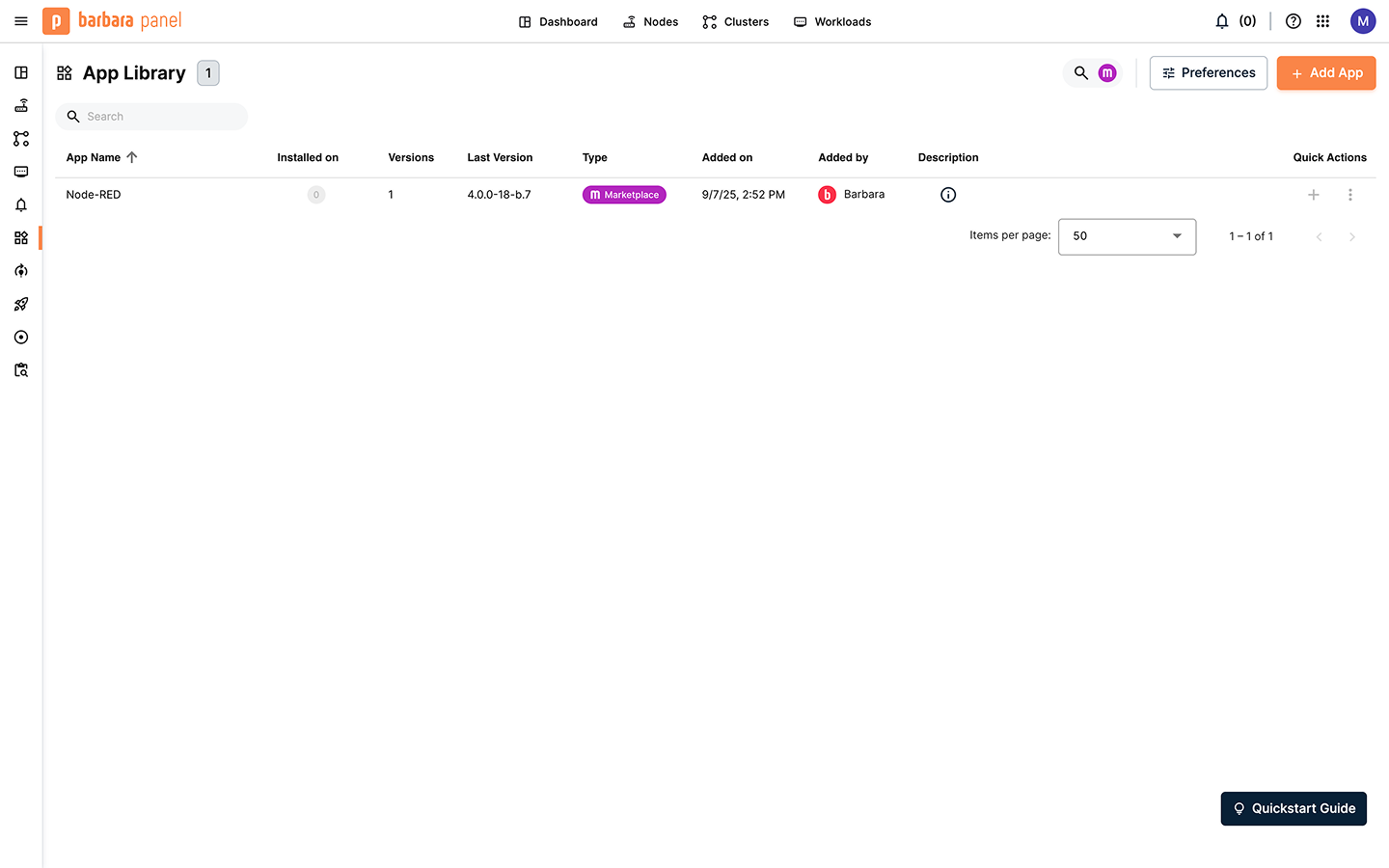Open Node-RED three-dot more actions menu
The height and width of the screenshot is (868, 1389).
coord(1350,195)
